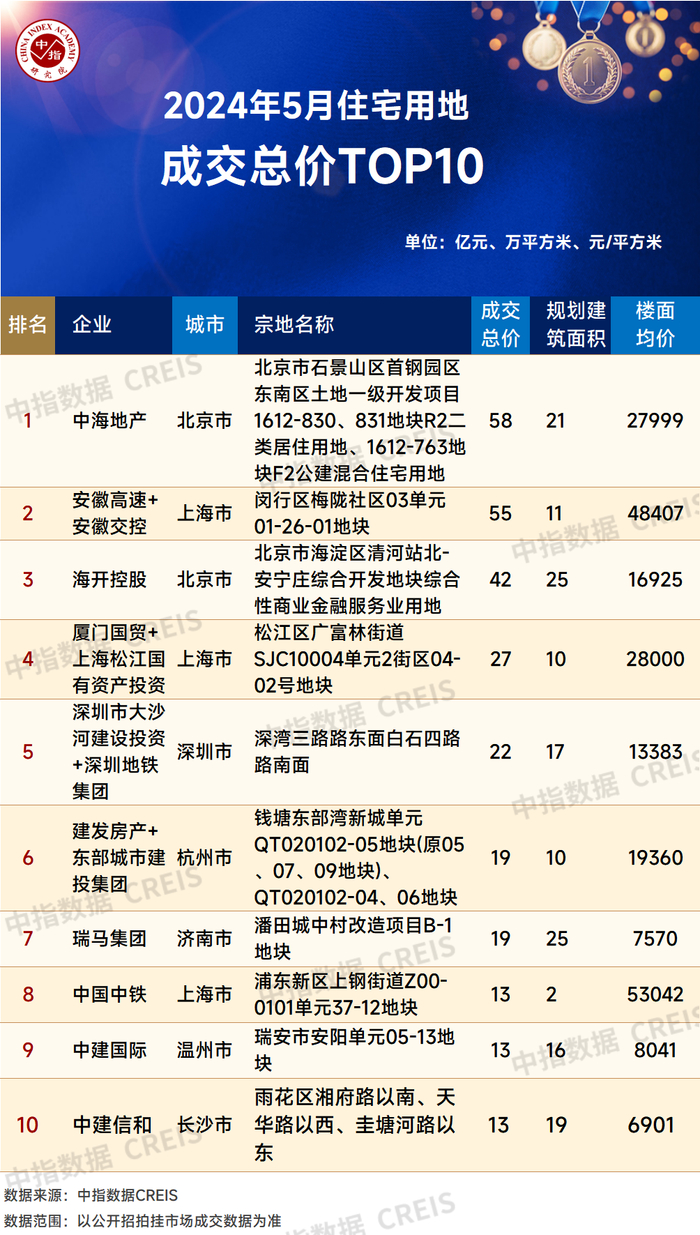Click parcel name starting '钱塘东部湾新城单元'
Image resolution: width=700 pixels, height=1235 pixels.
359,858
